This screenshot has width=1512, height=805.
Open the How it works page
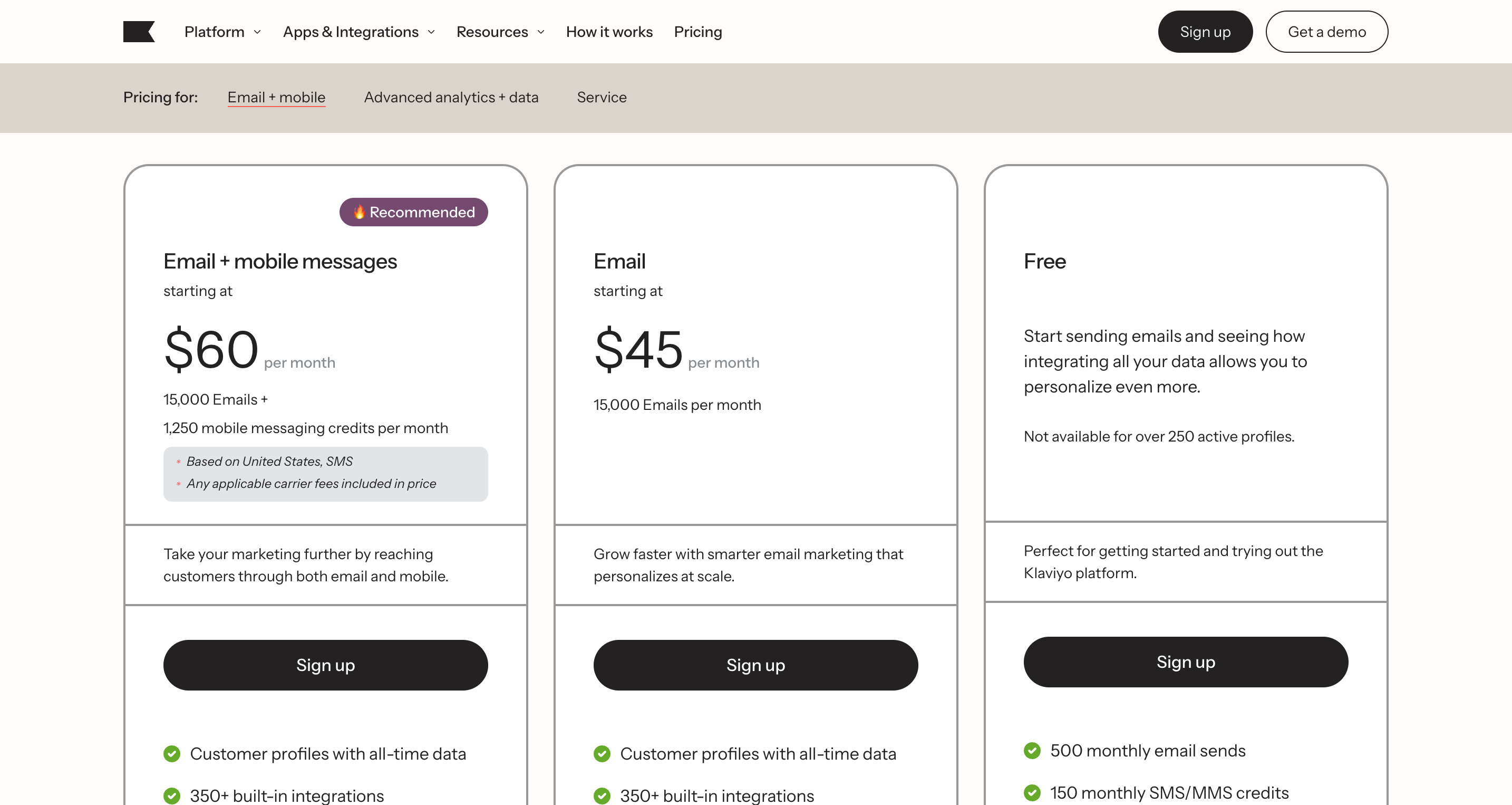pyautogui.click(x=609, y=32)
